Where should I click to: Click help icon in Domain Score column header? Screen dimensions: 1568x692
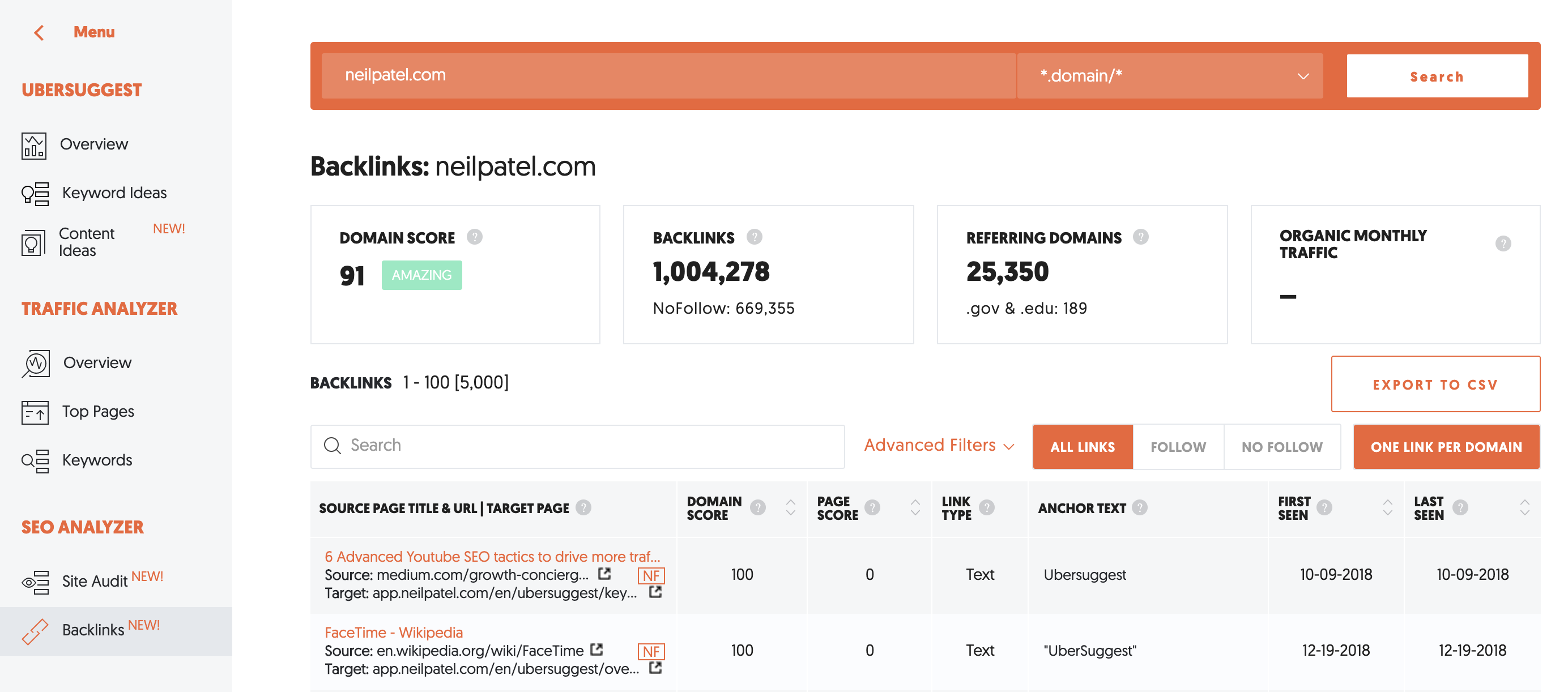click(757, 507)
